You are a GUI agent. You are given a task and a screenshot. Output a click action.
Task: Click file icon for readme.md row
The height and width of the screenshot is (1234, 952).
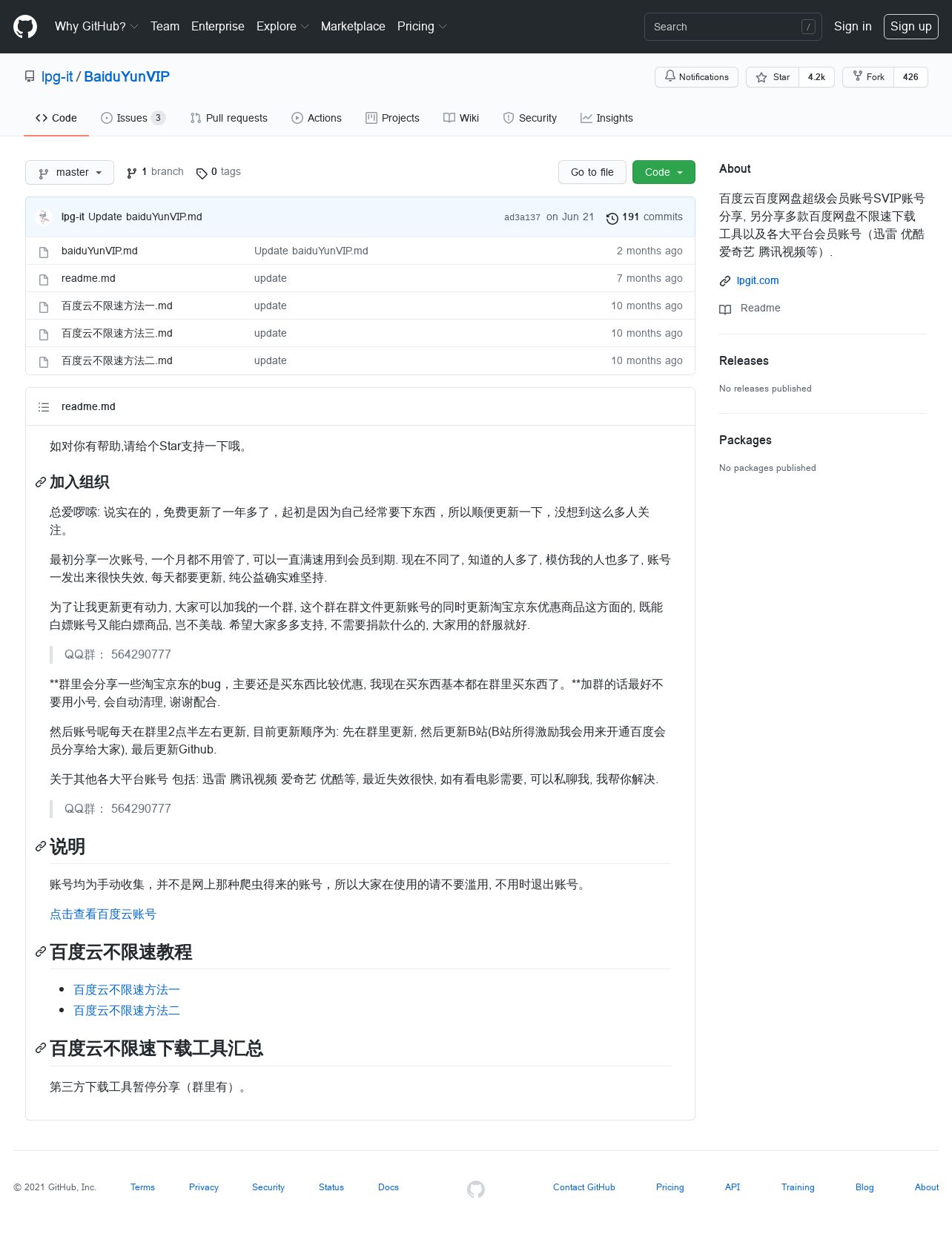click(44, 280)
